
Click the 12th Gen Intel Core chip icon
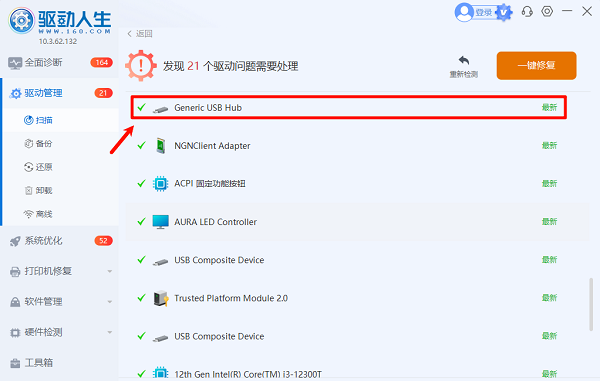(x=161, y=373)
